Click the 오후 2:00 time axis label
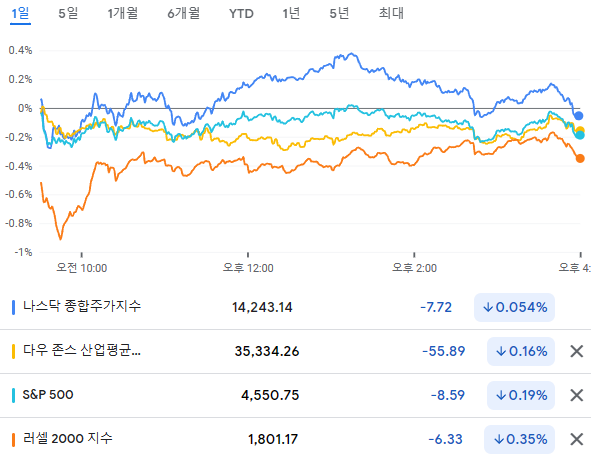Viewport: 591px width, 456px height. [x=414, y=268]
